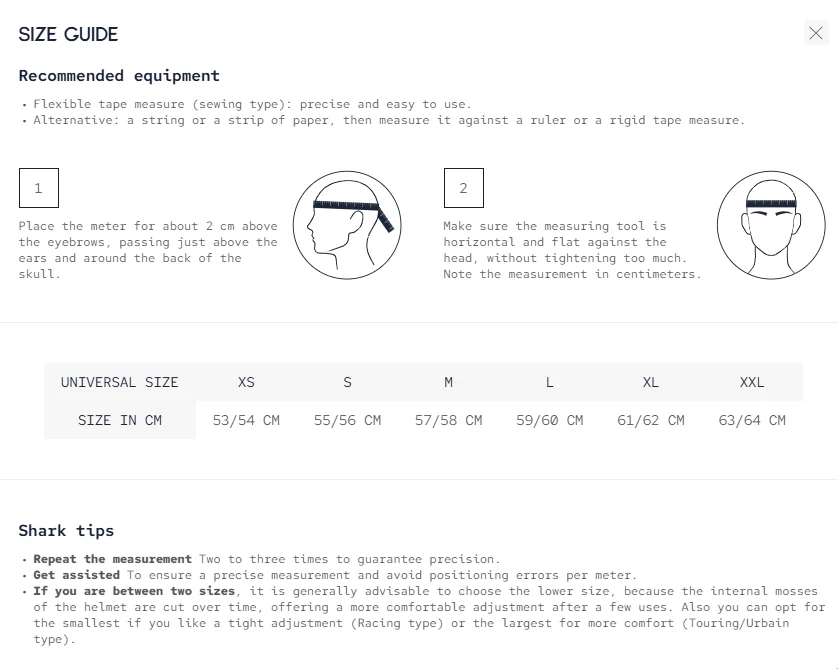Select the XXL size column header

(x=752, y=382)
